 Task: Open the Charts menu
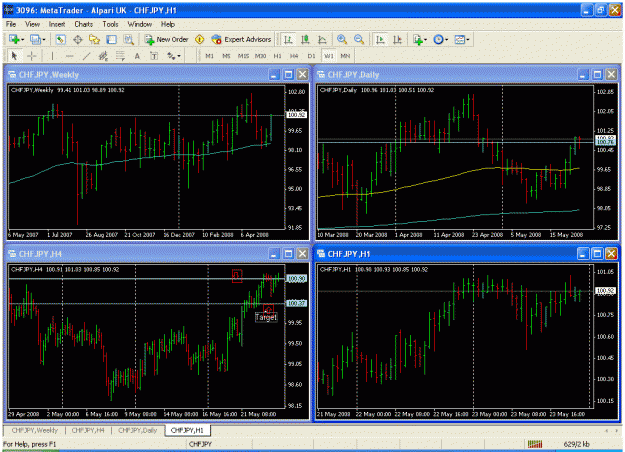83,24
